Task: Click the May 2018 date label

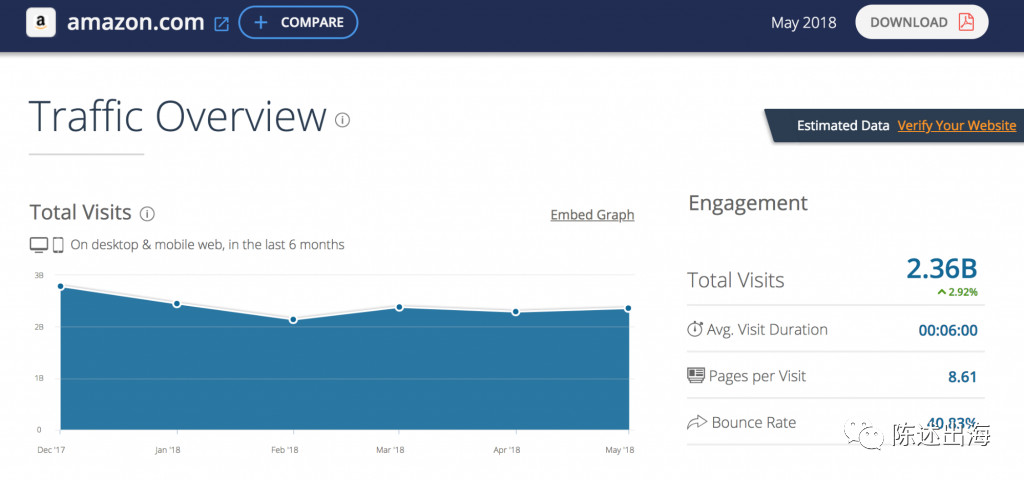Action: click(804, 22)
